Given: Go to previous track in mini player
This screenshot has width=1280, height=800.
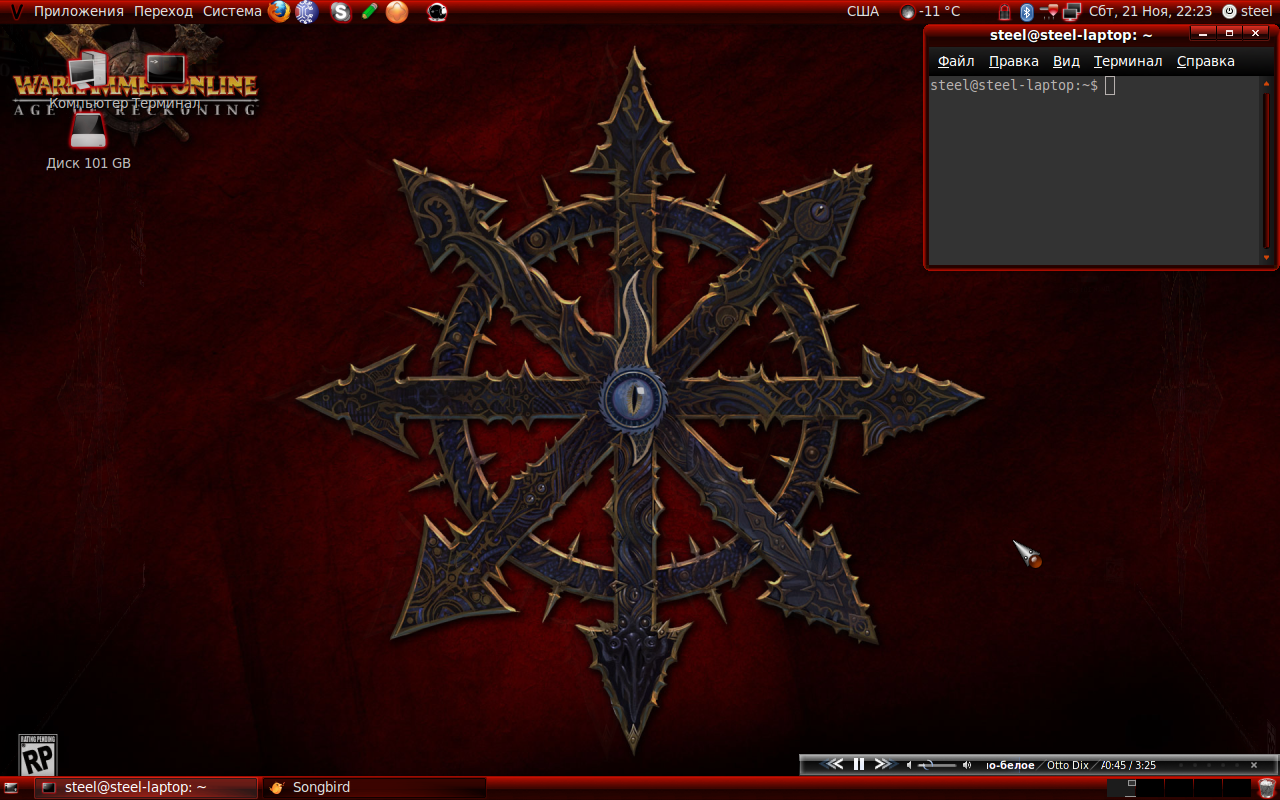Looking at the screenshot, I should pyautogui.click(x=833, y=765).
